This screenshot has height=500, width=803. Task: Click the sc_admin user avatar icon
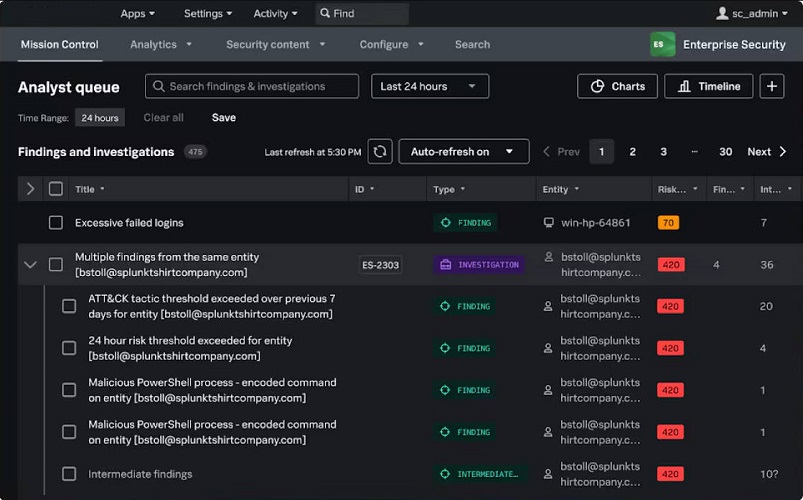[722, 13]
